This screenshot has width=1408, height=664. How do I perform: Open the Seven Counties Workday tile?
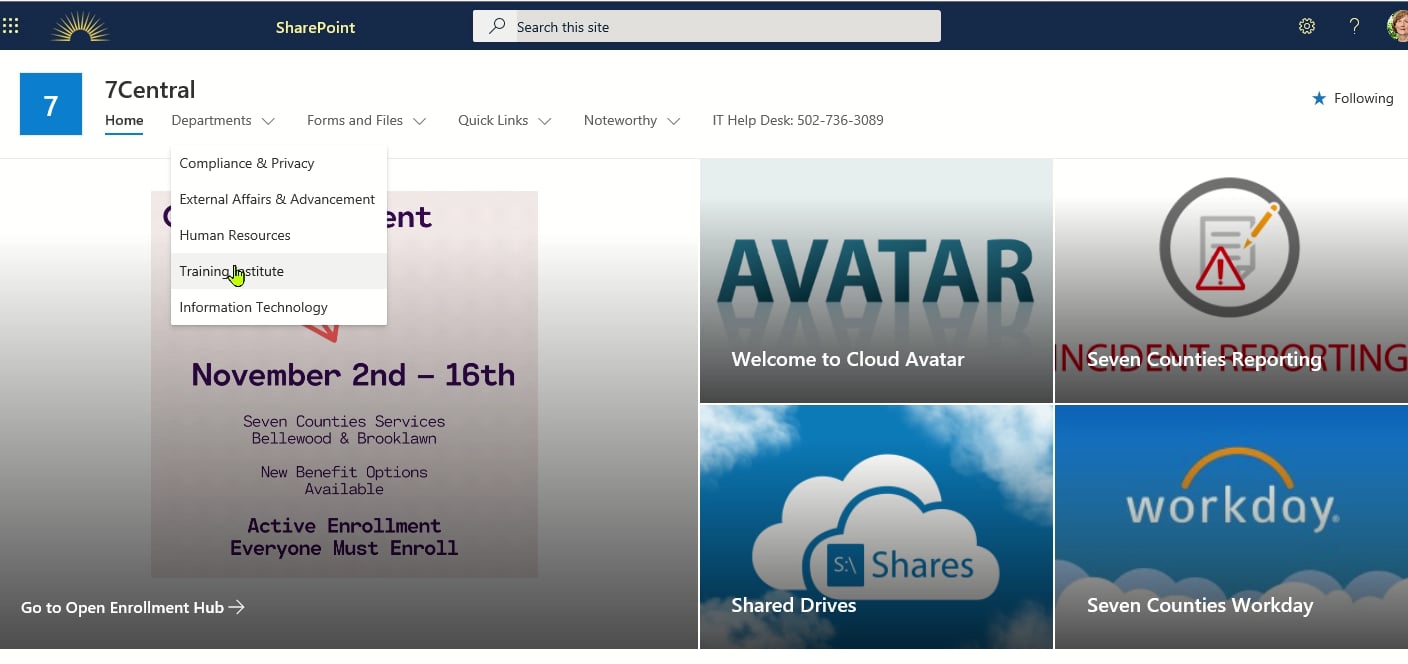click(x=1231, y=527)
